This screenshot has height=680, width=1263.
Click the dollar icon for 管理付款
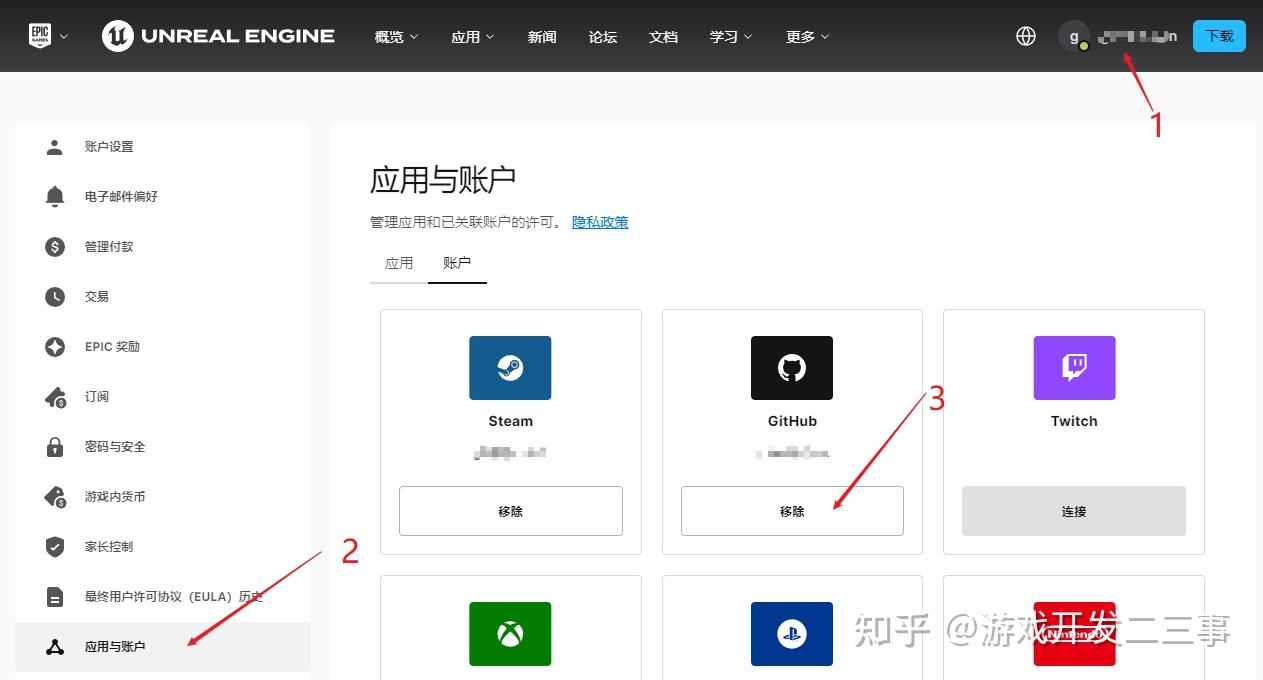pyautogui.click(x=55, y=247)
